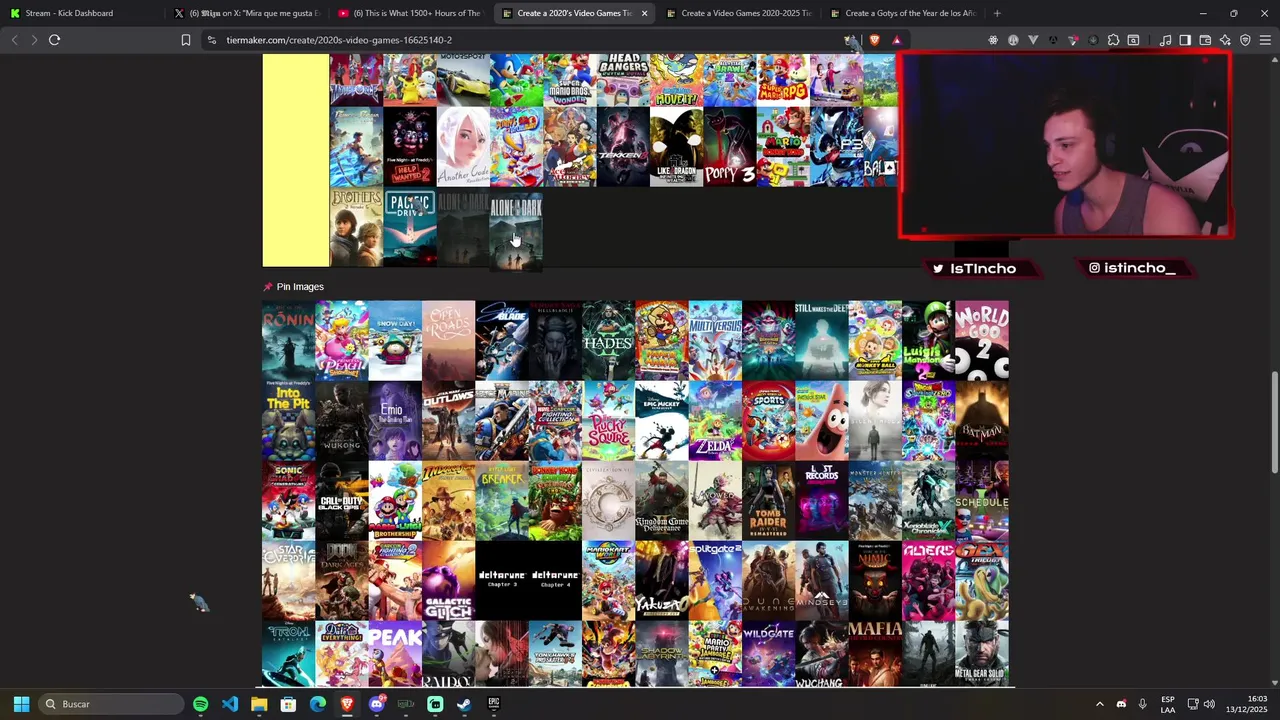Screen dimensions: 1280x720
Task: Select the World of Goo 2 cover
Action: 982,340
